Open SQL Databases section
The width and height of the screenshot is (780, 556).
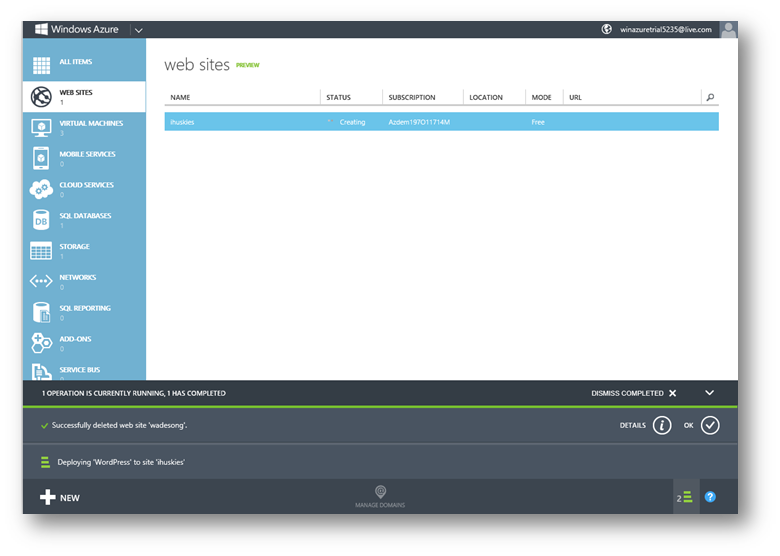(84, 220)
